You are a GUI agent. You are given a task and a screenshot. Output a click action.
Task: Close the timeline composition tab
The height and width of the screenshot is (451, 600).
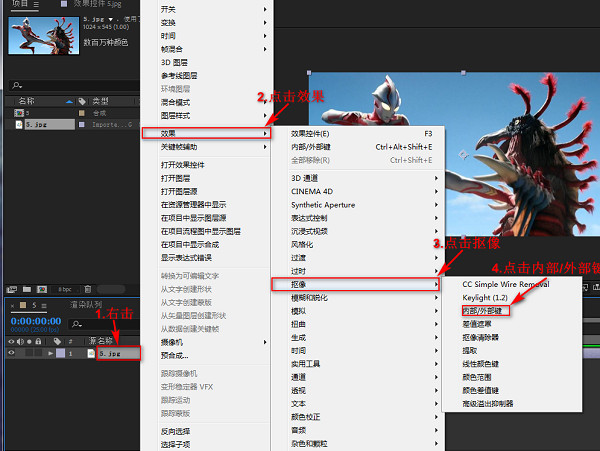(13, 305)
